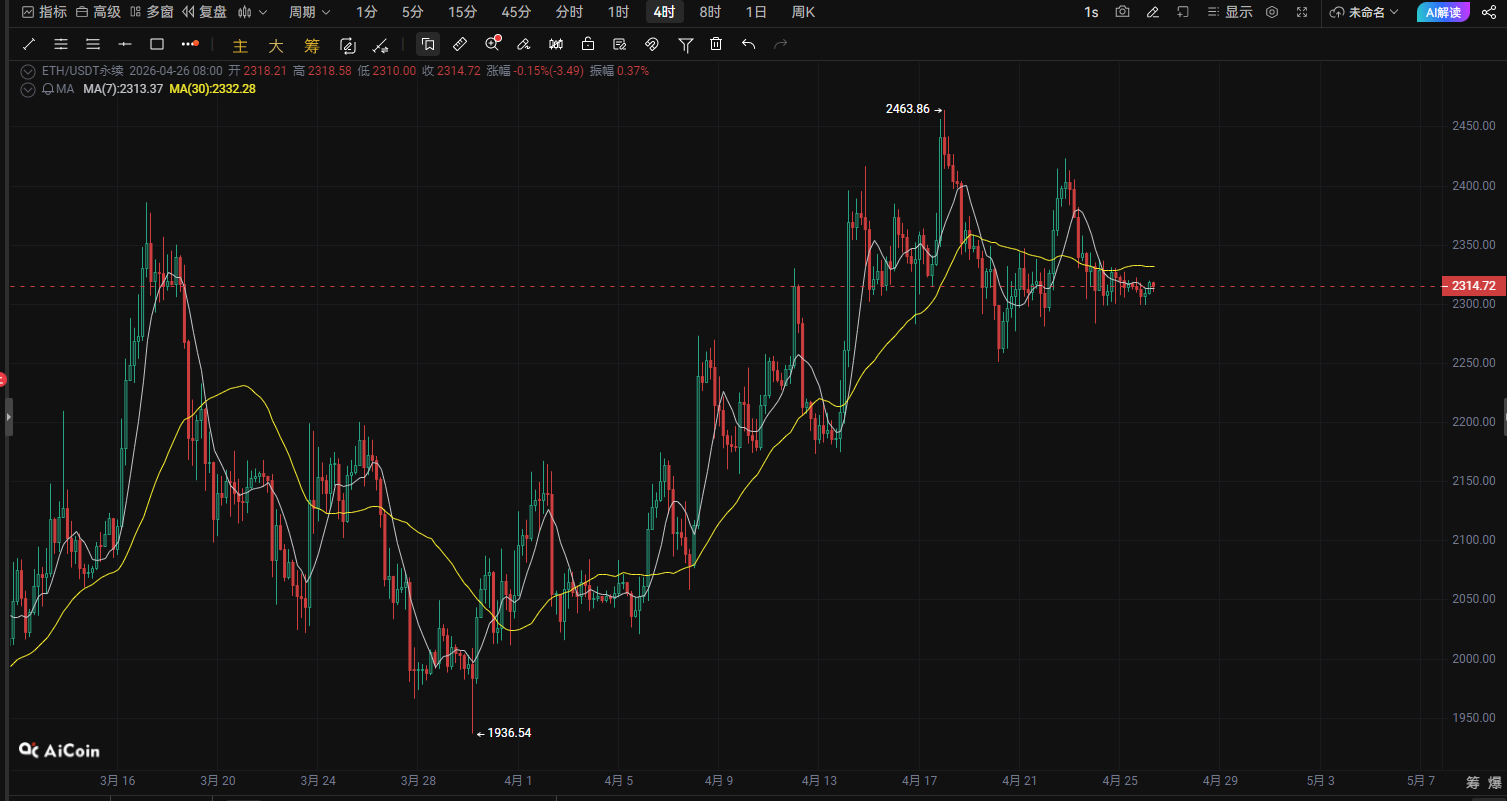The image size is (1507, 801).
Task: Toggle the 主 (main force) indicator
Action: [240, 45]
